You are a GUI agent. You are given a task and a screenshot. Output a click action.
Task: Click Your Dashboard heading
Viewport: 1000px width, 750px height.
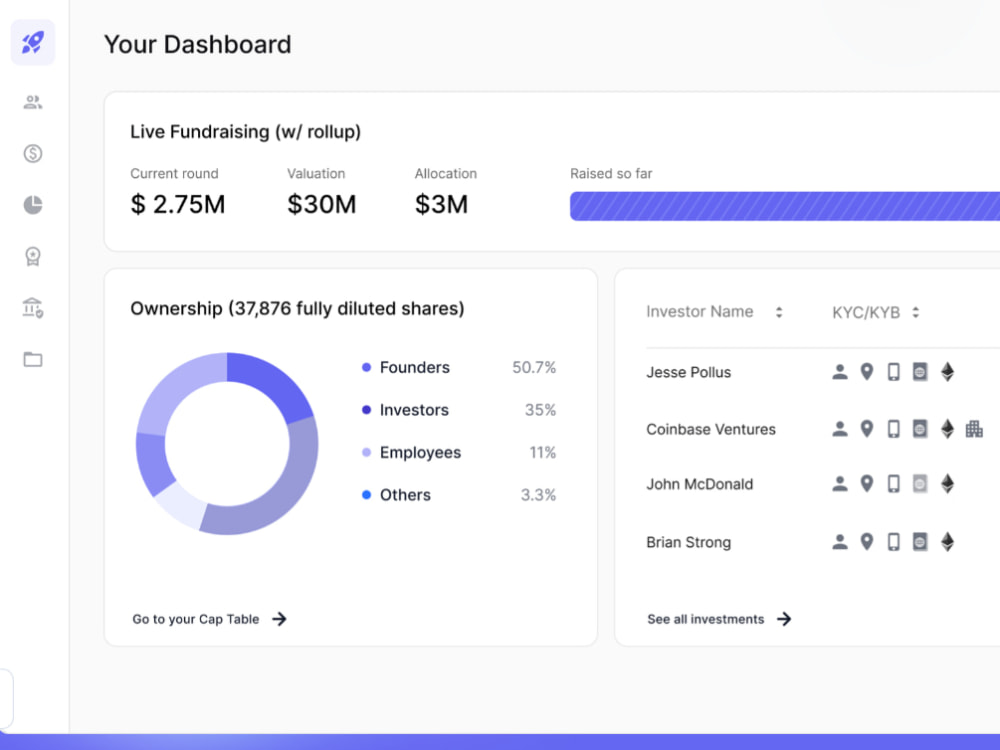coord(198,44)
